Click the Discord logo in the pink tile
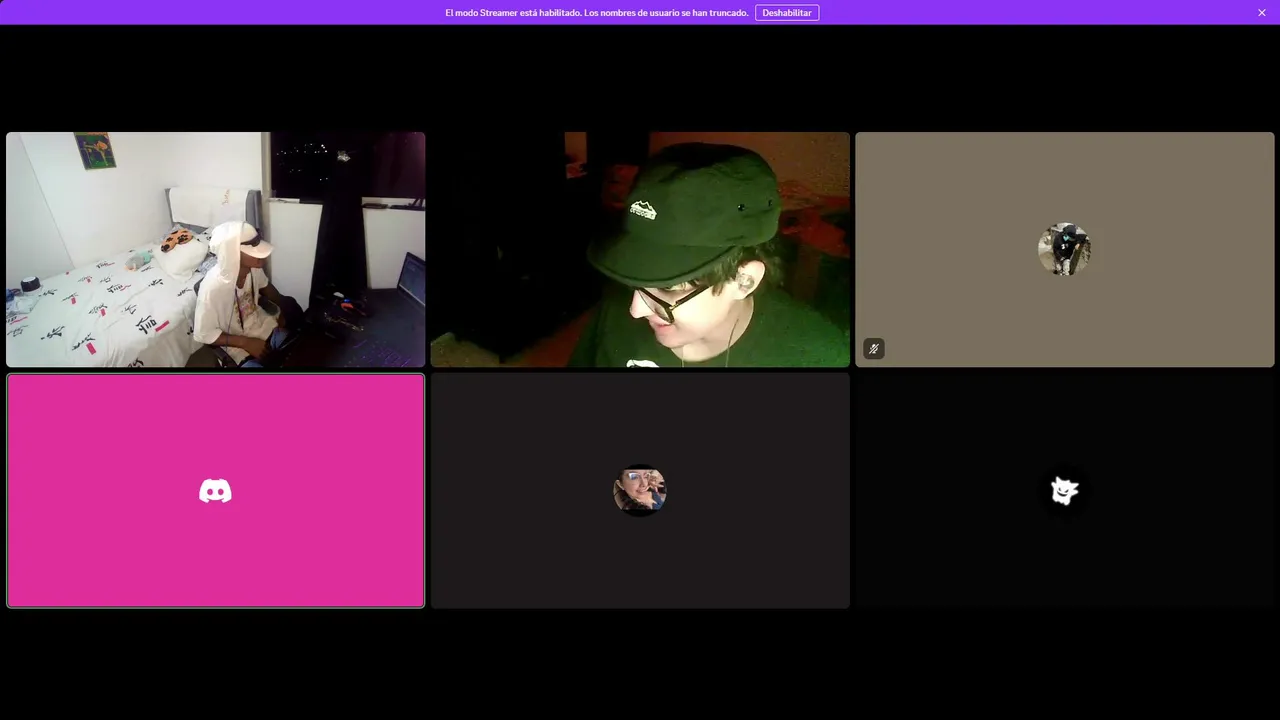 click(215, 491)
